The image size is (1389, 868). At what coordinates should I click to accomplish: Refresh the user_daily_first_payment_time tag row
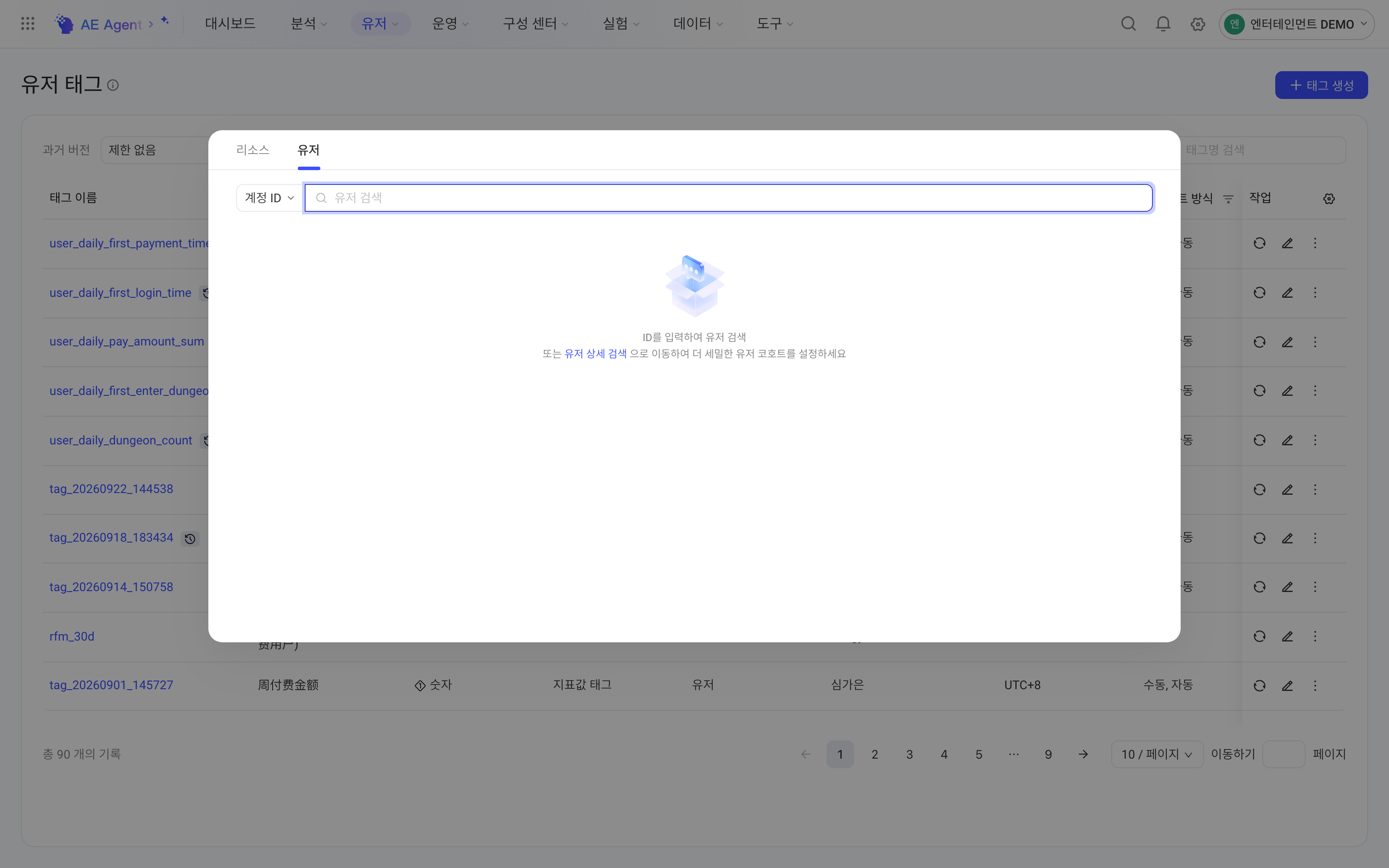pos(1259,243)
